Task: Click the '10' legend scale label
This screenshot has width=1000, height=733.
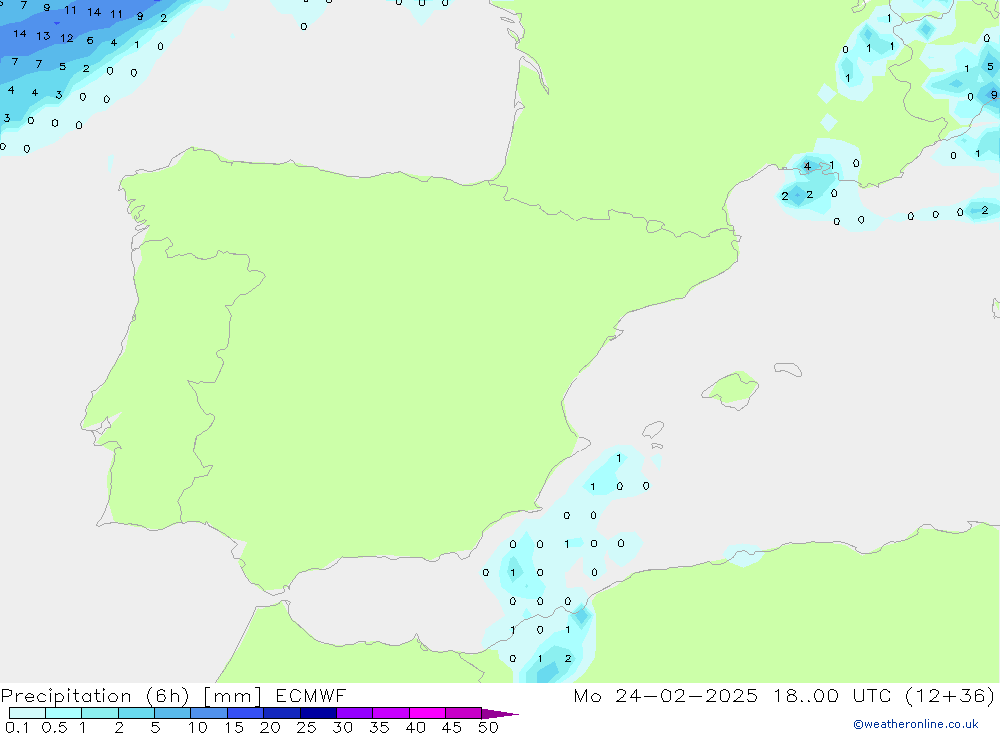Action: pyautogui.click(x=198, y=727)
